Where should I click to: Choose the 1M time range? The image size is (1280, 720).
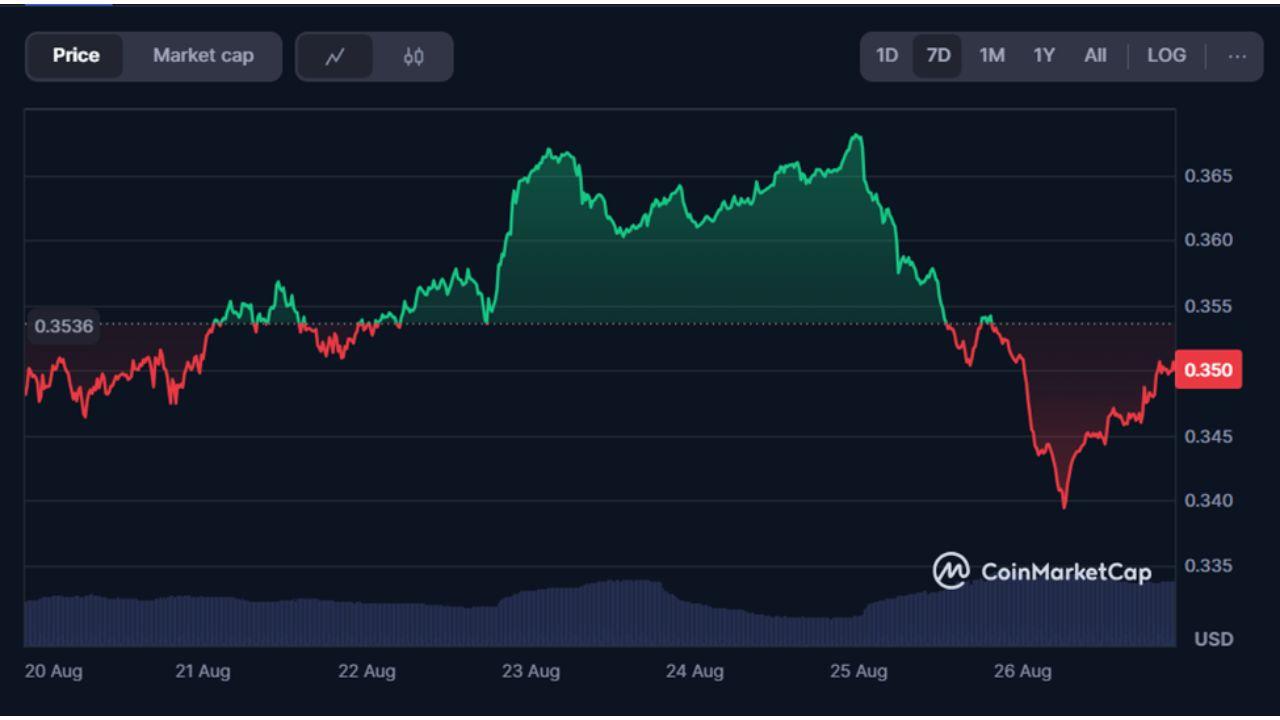tap(992, 56)
